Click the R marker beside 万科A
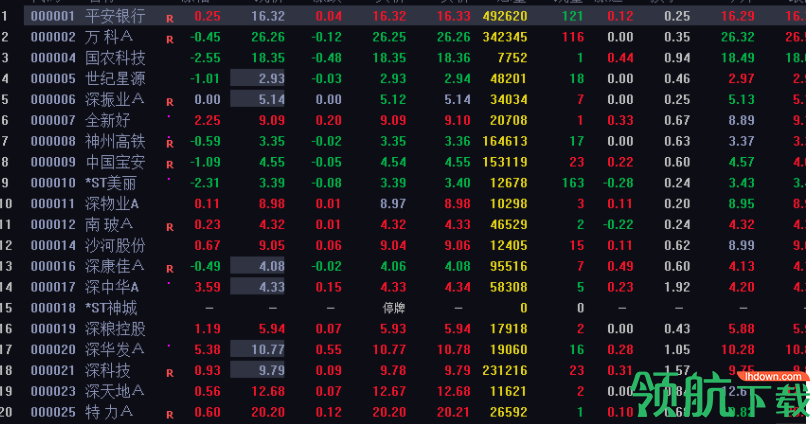This screenshot has height=424, width=810. pyautogui.click(x=170, y=40)
